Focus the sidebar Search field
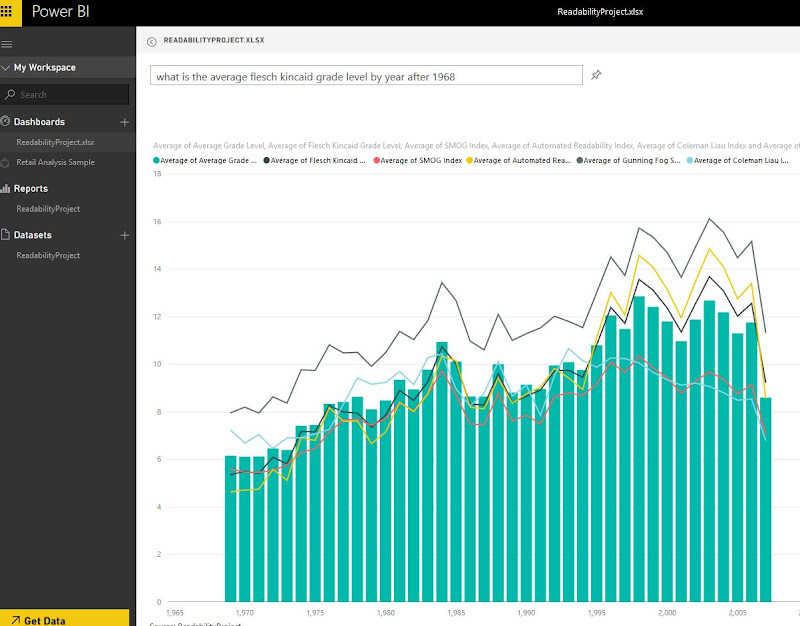 click(x=65, y=94)
